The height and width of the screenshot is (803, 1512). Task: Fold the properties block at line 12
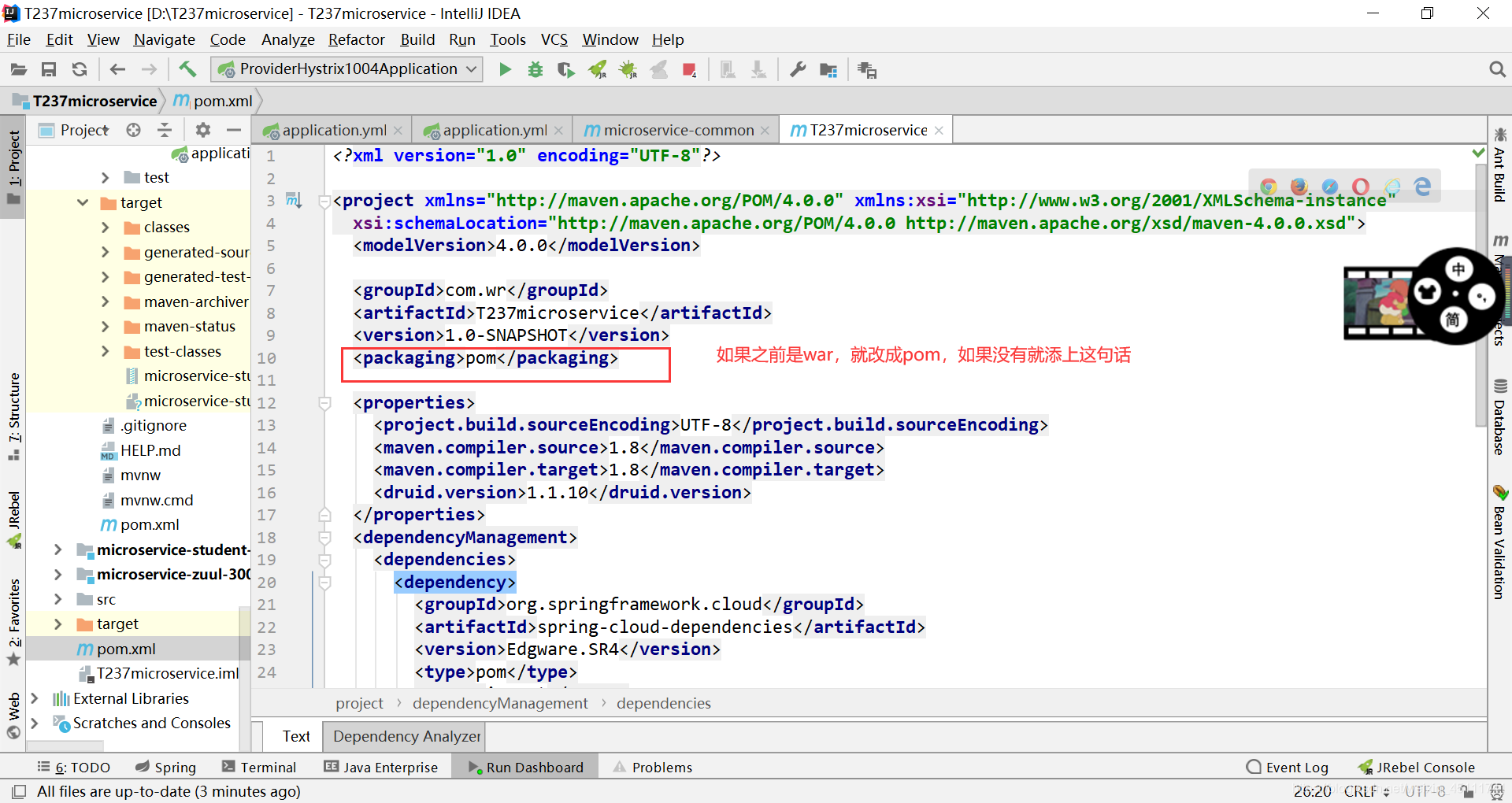tap(324, 403)
